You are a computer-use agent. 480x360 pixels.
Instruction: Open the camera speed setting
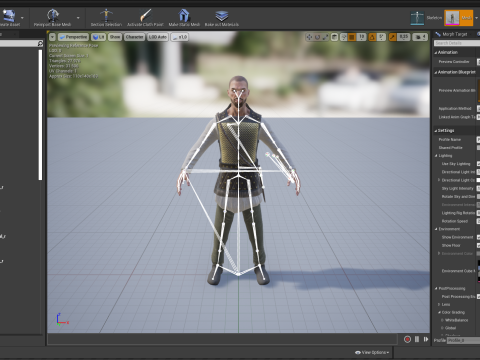pos(420,37)
